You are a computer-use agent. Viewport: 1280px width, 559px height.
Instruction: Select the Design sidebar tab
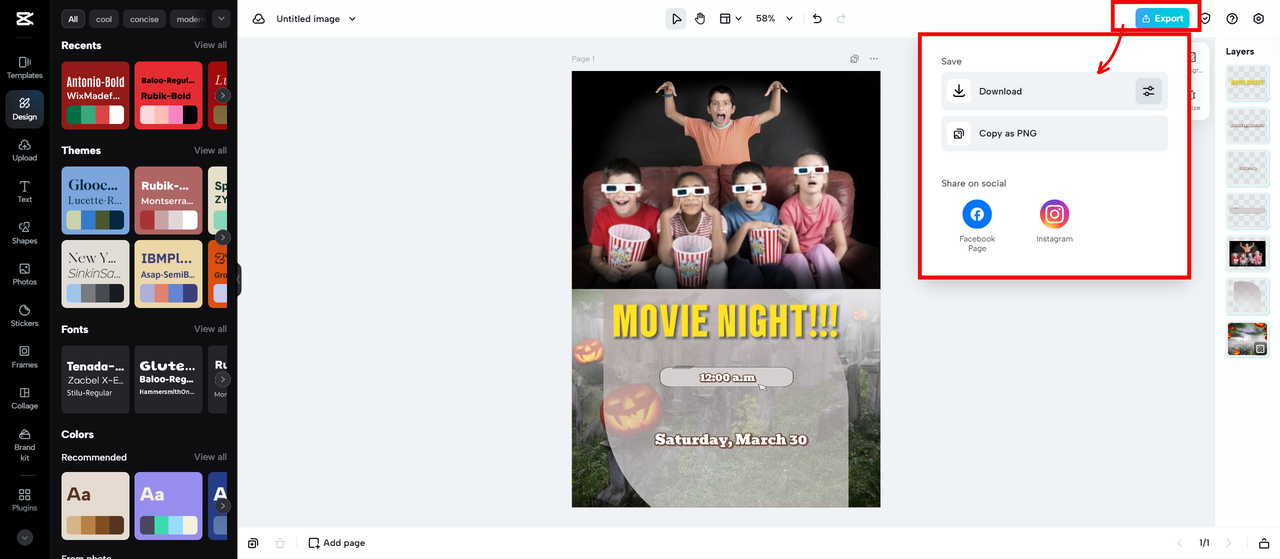pos(24,109)
